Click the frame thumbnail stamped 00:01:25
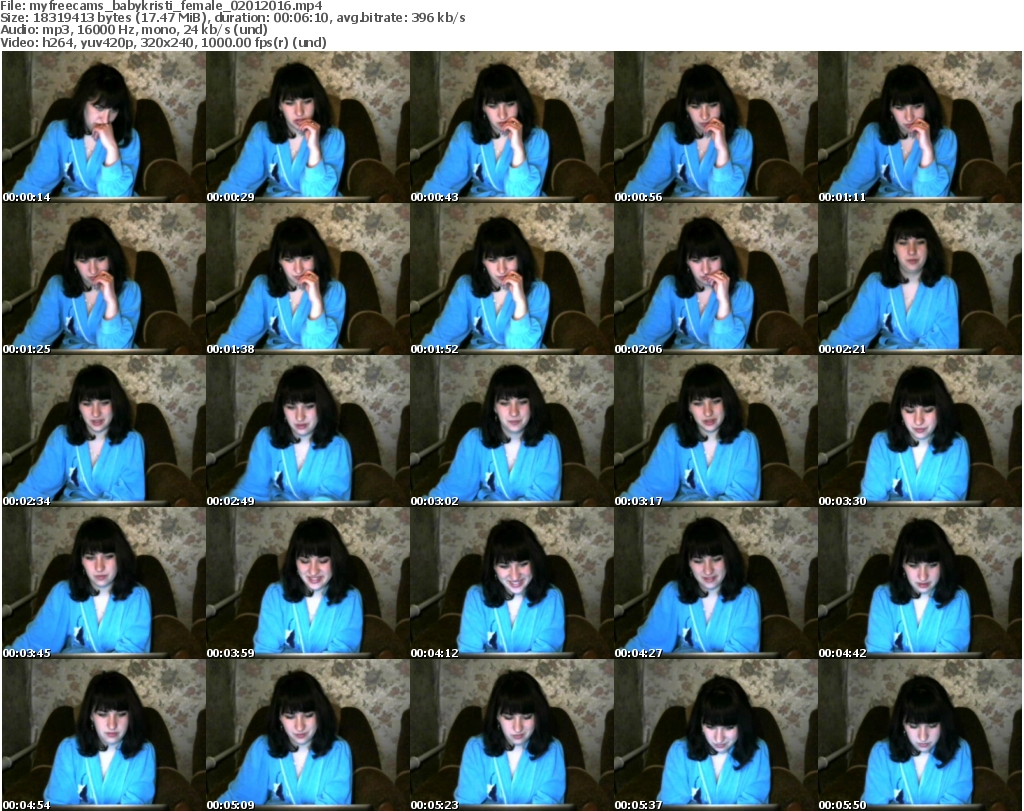 tap(104, 279)
